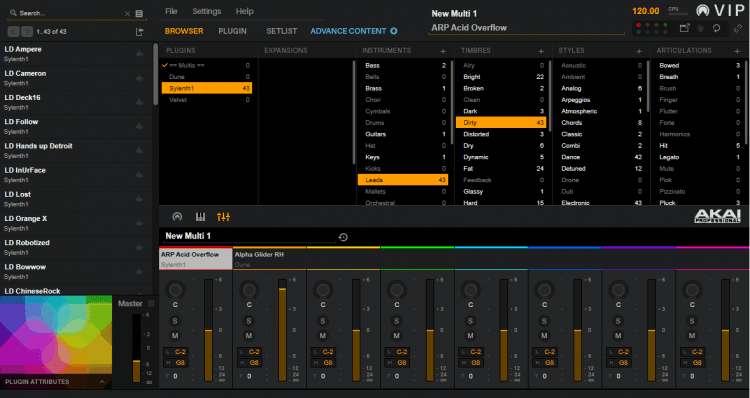Select the LD Robotized patch
750x398 pixels.
pyautogui.click(x=77, y=247)
